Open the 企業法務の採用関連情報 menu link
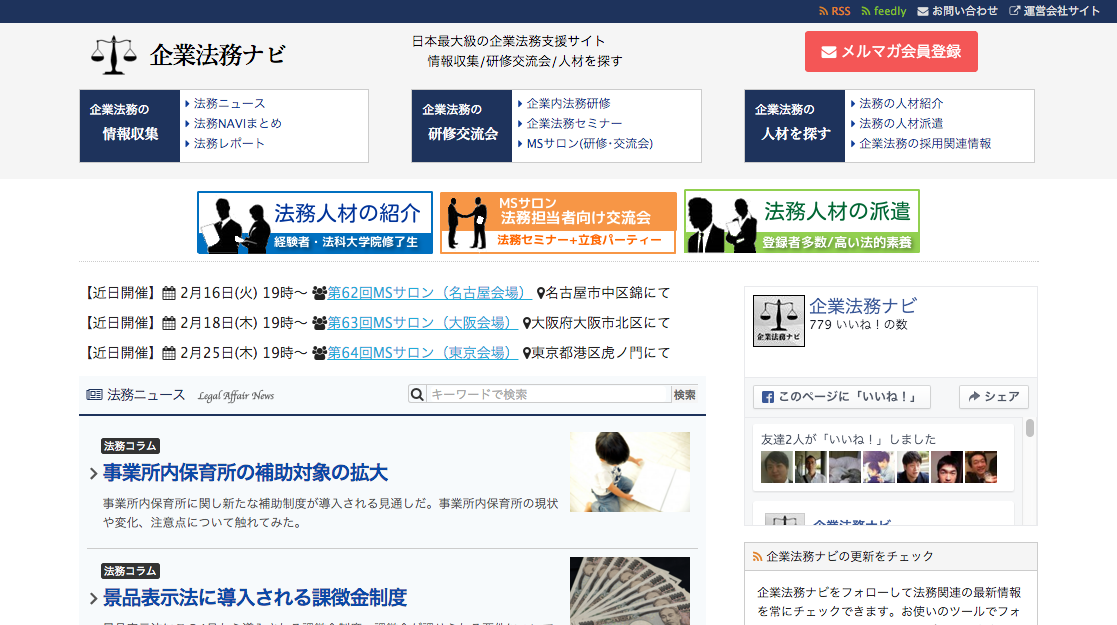 pos(925,143)
